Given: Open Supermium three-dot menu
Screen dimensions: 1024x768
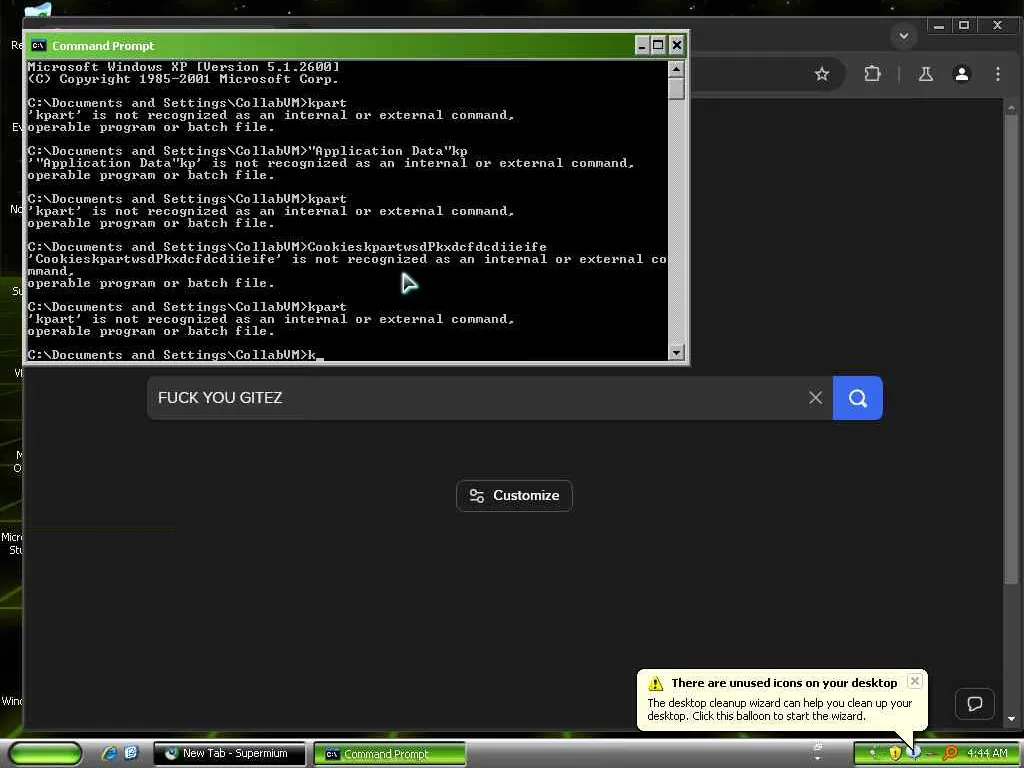Looking at the screenshot, I should pyautogui.click(x=997, y=74).
